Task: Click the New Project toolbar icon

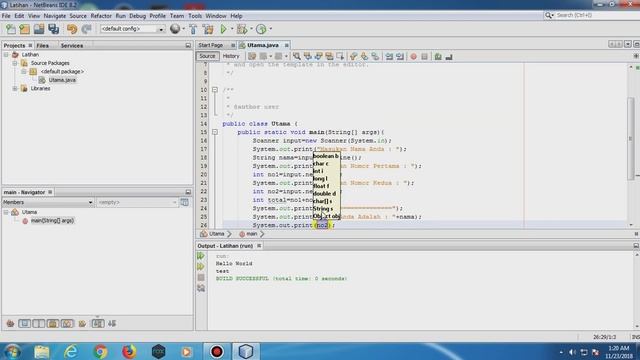Action: click(24, 29)
